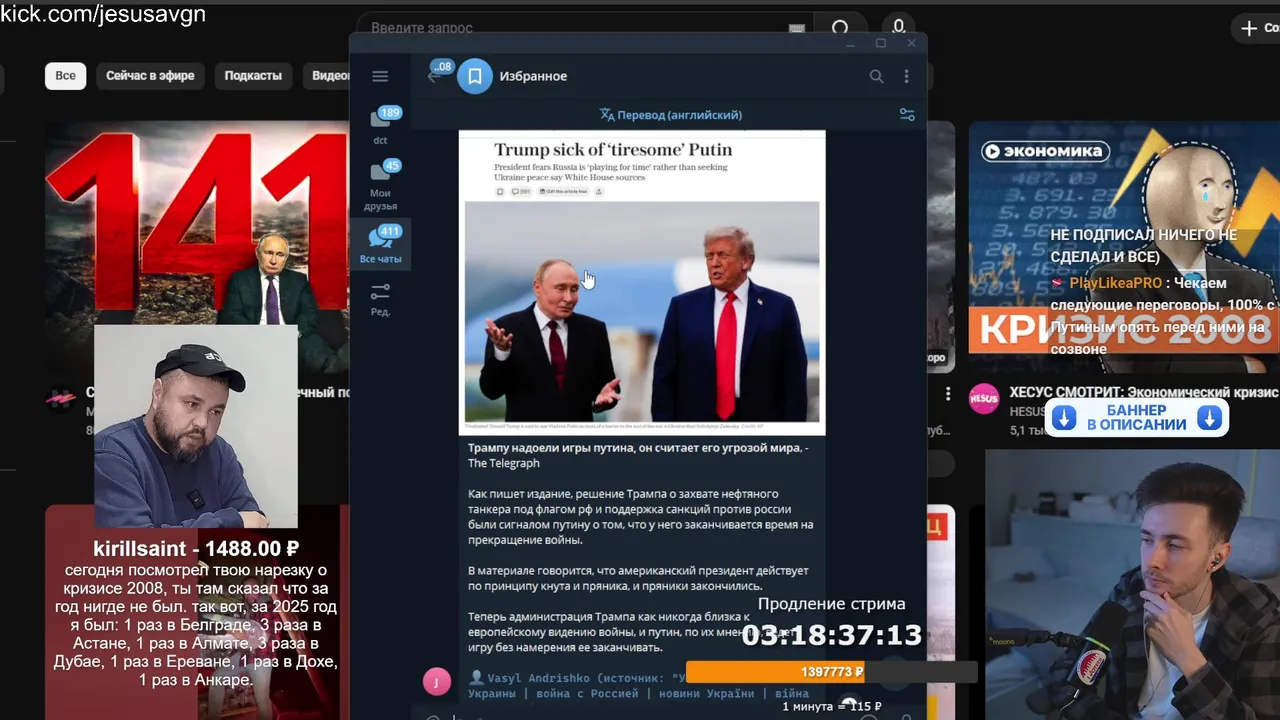Screen dimensions: 1280x720
Task: Select the Все чаты folder
Action: click(x=381, y=244)
